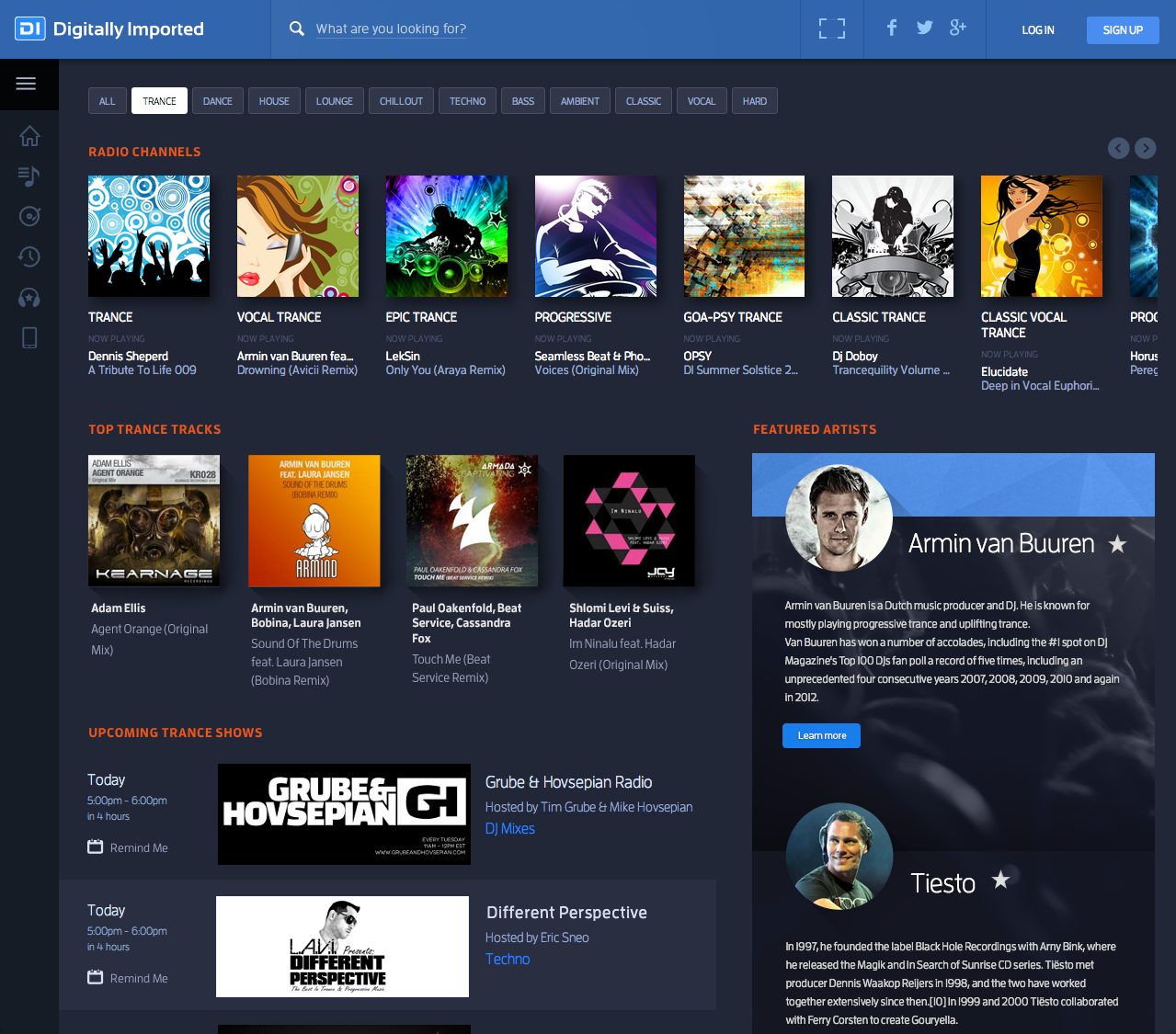Image resolution: width=1176 pixels, height=1034 pixels.
Task: Click Remind Me for Different Perspective
Action: coord(139,978)
